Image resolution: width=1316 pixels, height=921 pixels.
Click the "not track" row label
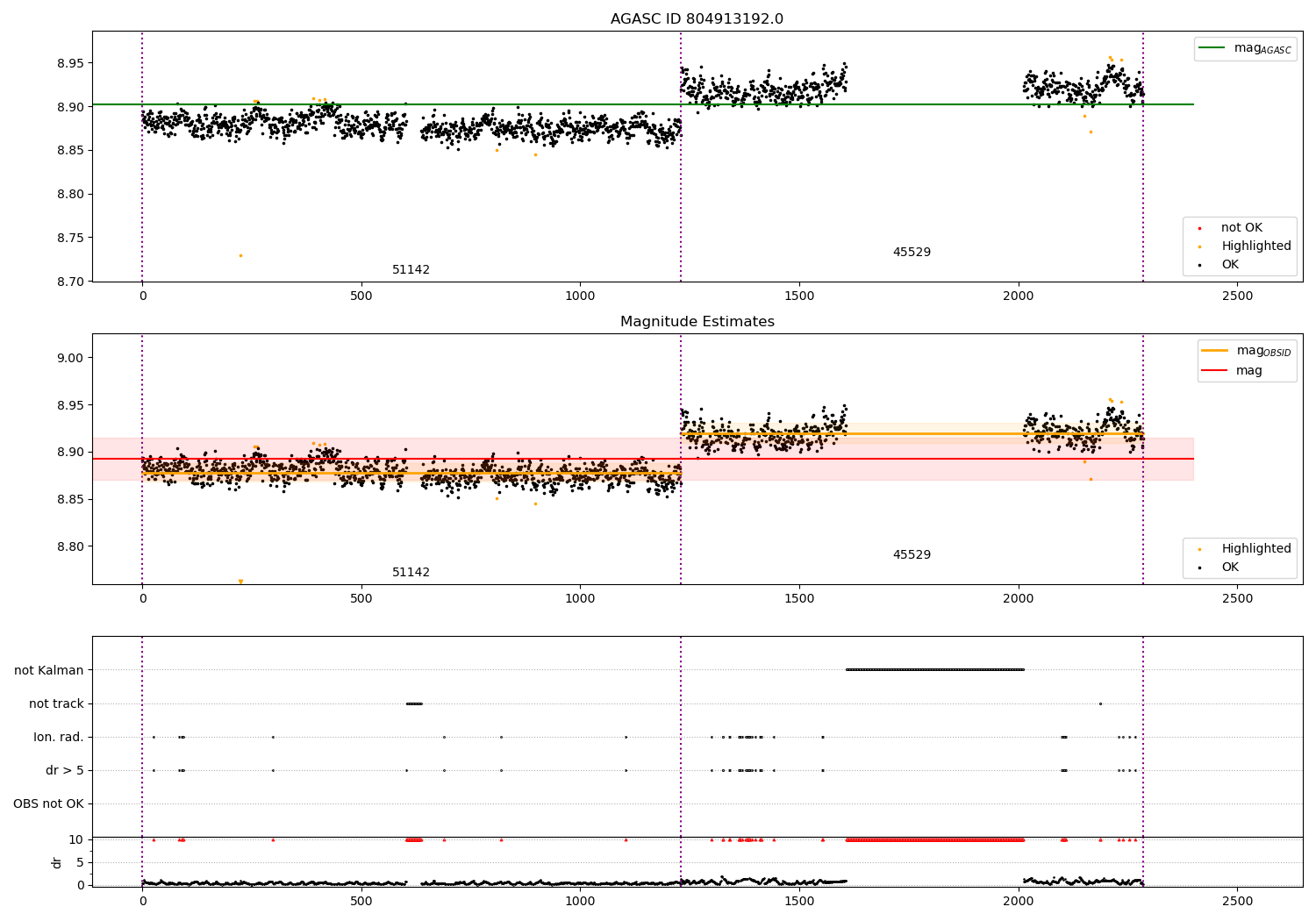[56, 704]
